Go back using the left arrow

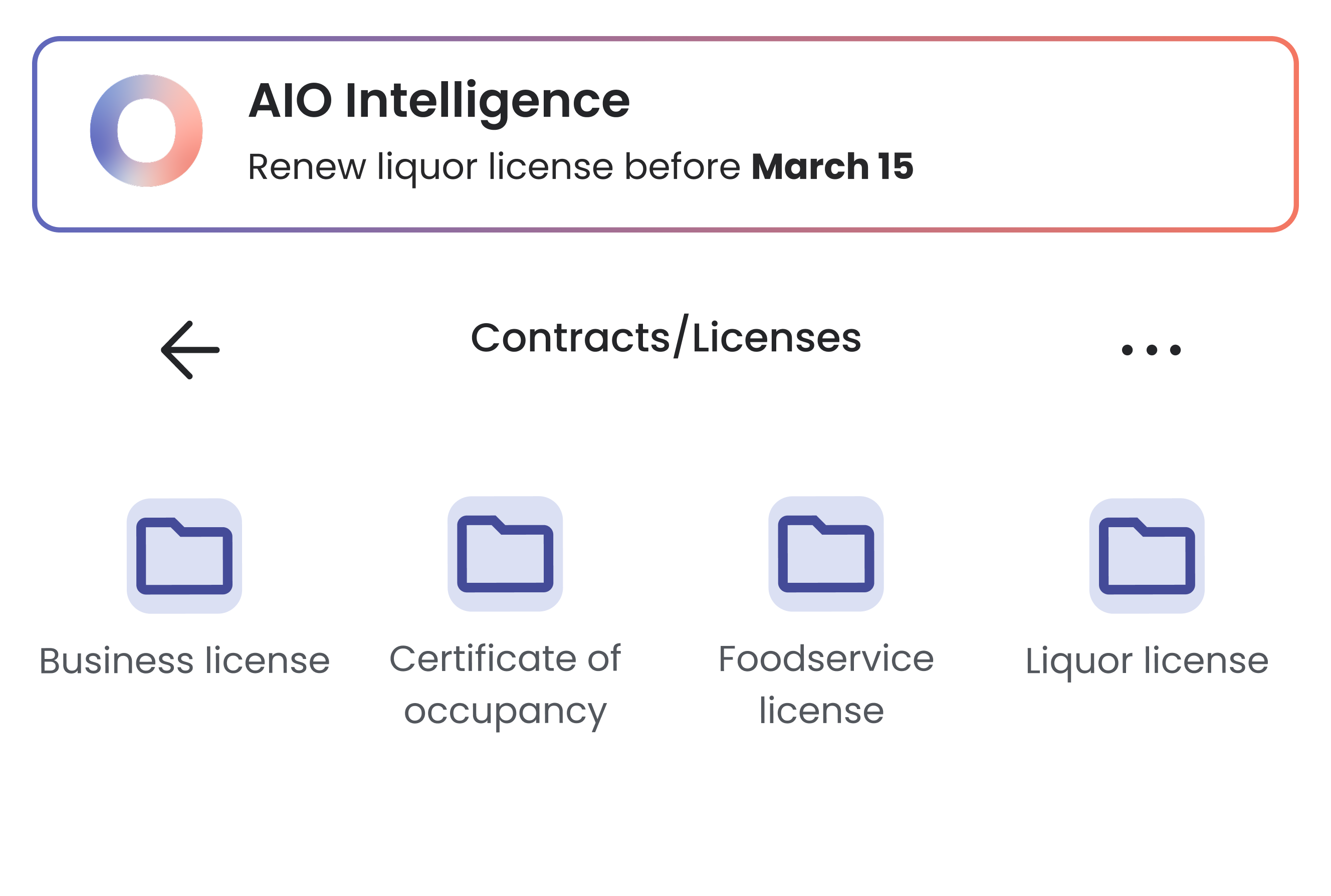pyautogui.click(x=190, y=350)
